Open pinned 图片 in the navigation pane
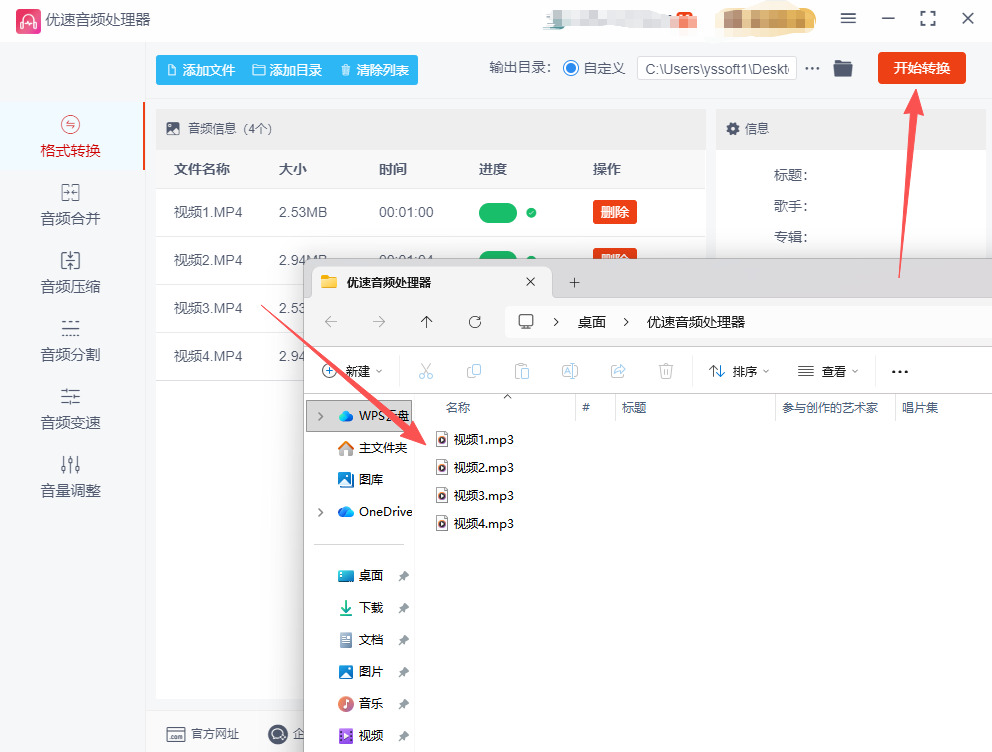The height and width of the screenshot is (752, 992). (x=361, y=672)
